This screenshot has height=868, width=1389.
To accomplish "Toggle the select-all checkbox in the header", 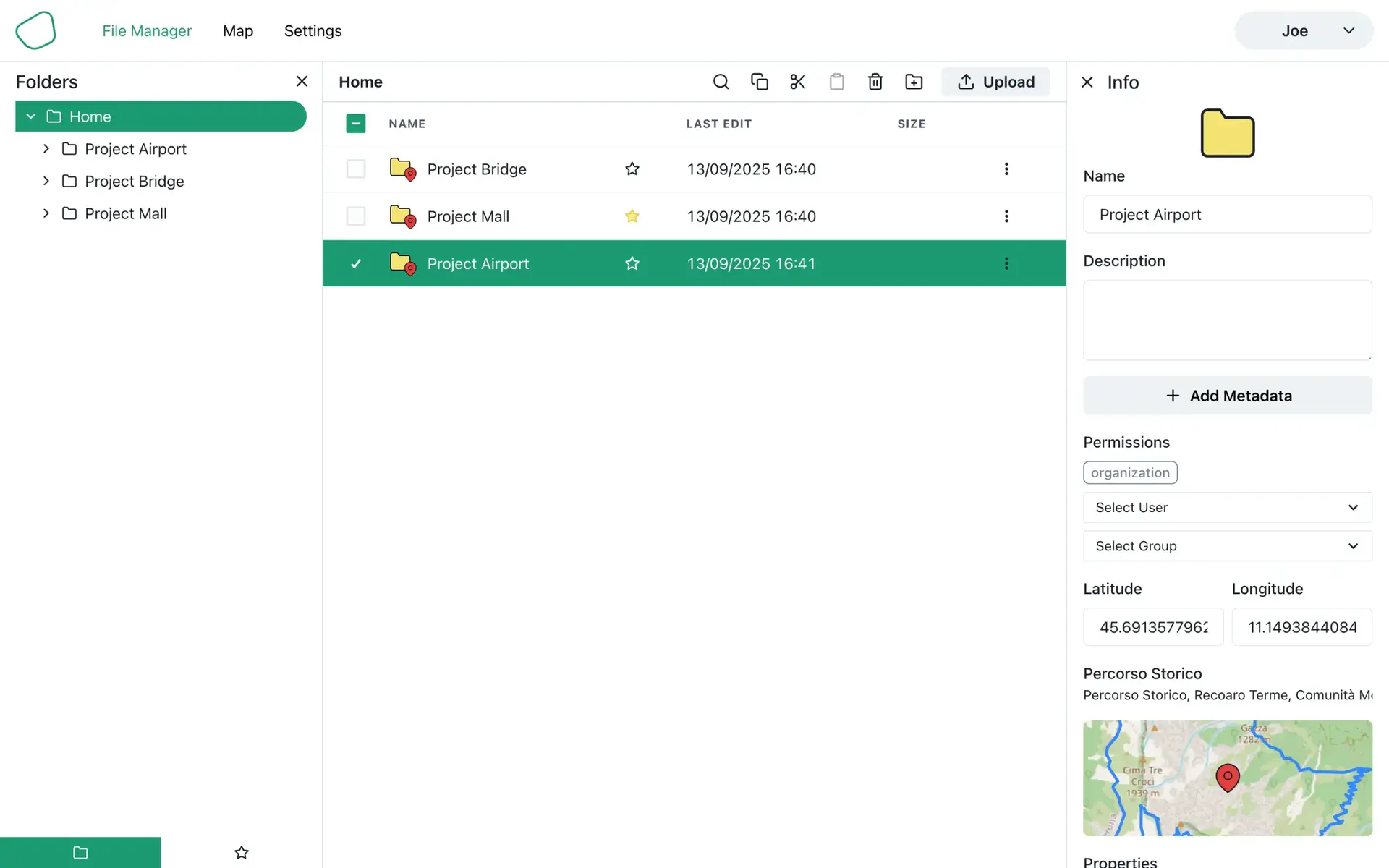I will pos(355,123).
